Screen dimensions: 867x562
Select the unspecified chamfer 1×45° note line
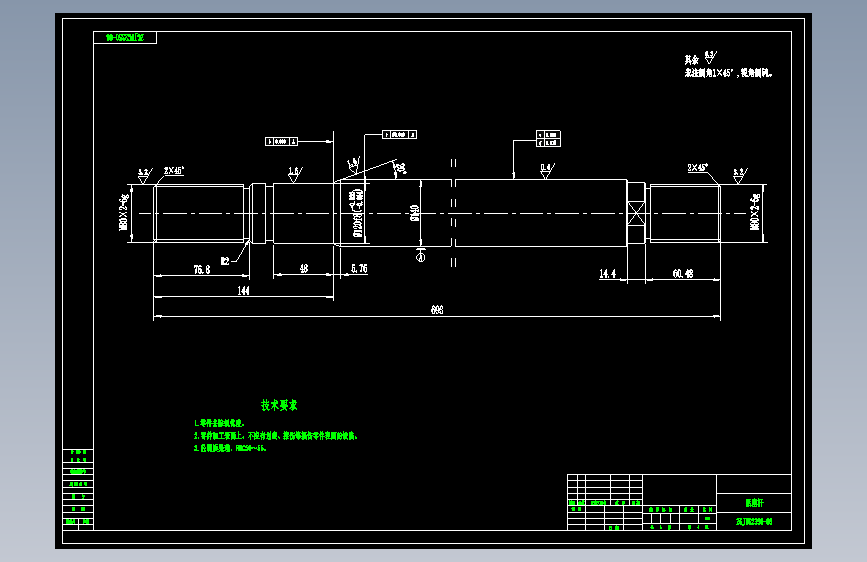[x=728, y=73]
